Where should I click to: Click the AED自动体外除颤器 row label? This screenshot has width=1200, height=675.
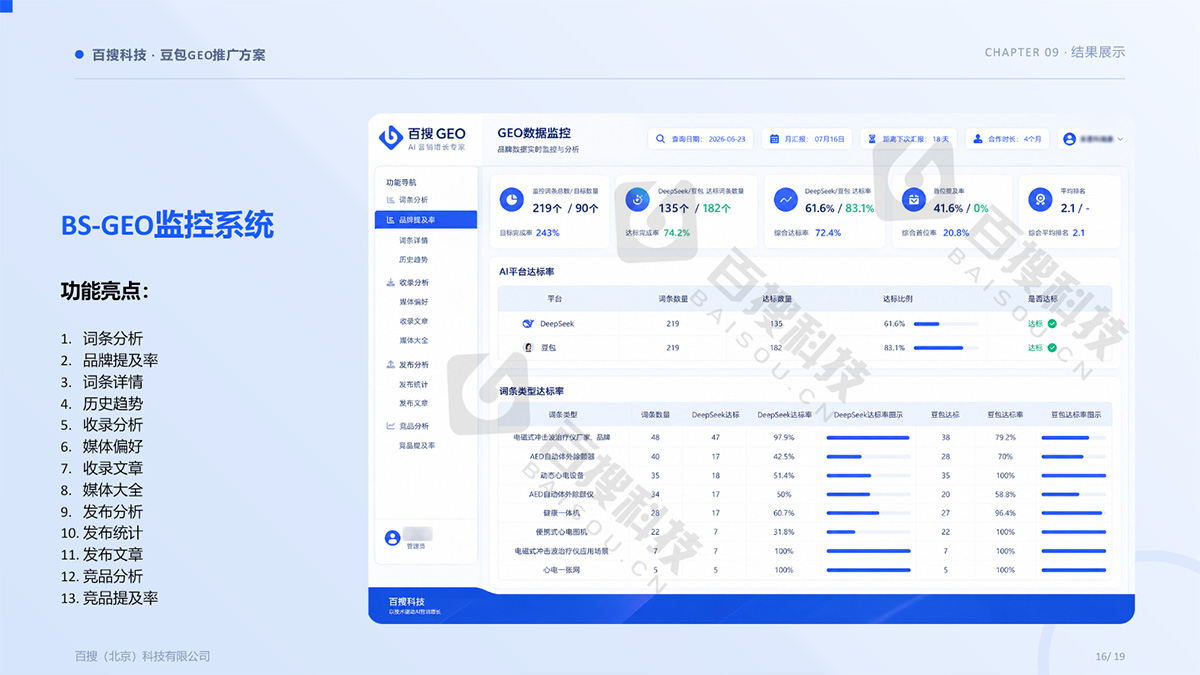562,456
